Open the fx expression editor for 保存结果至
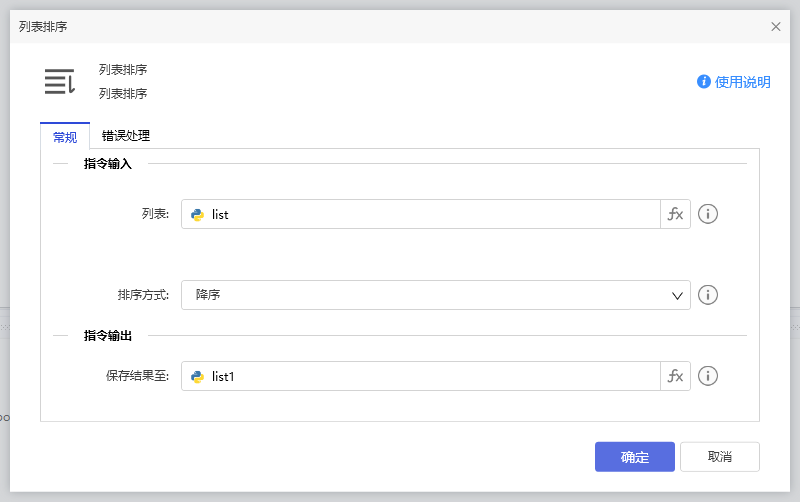The image size is (800, 502). (x=676, y=376)
